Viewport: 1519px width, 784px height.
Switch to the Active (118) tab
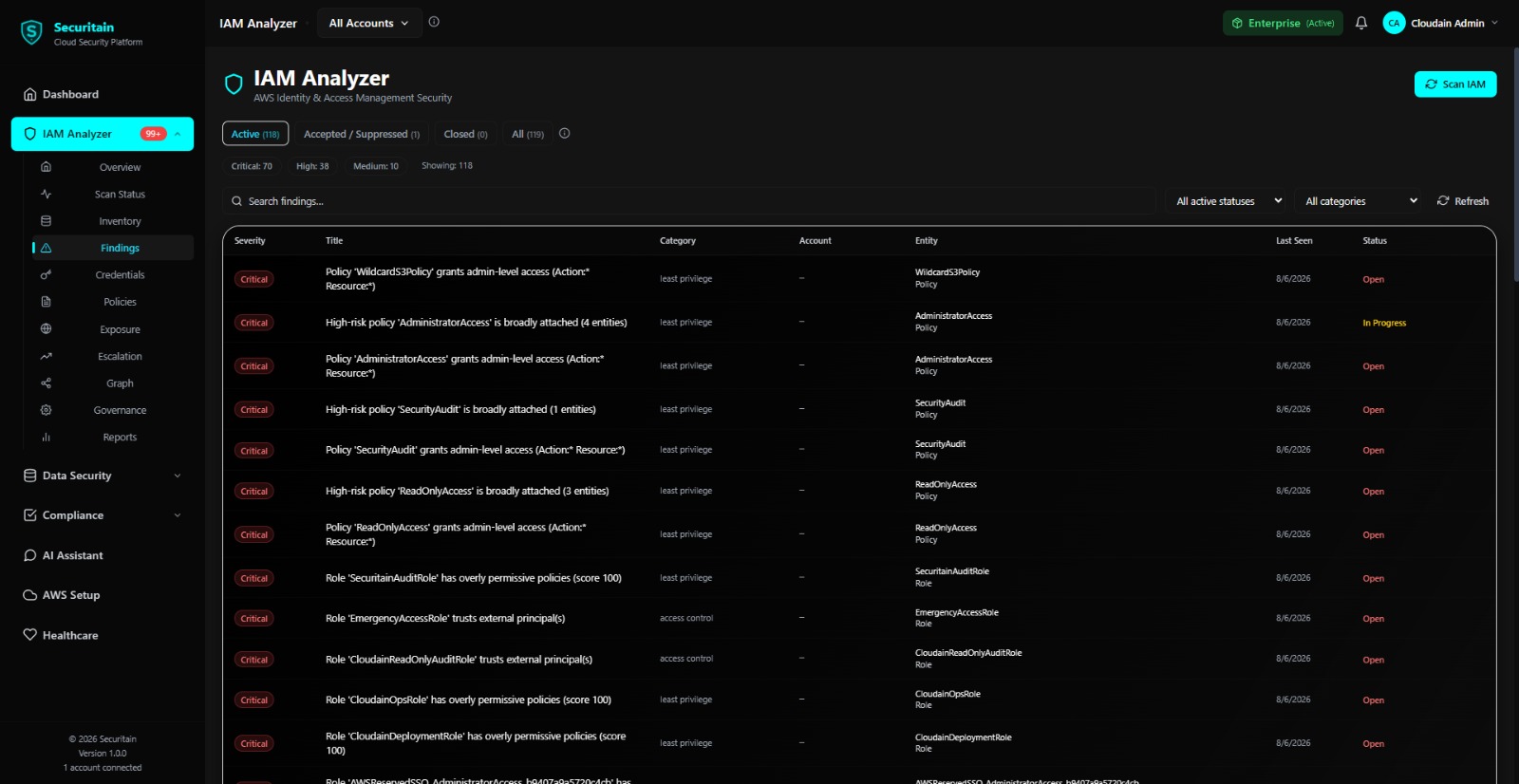(x=255, y=134)
